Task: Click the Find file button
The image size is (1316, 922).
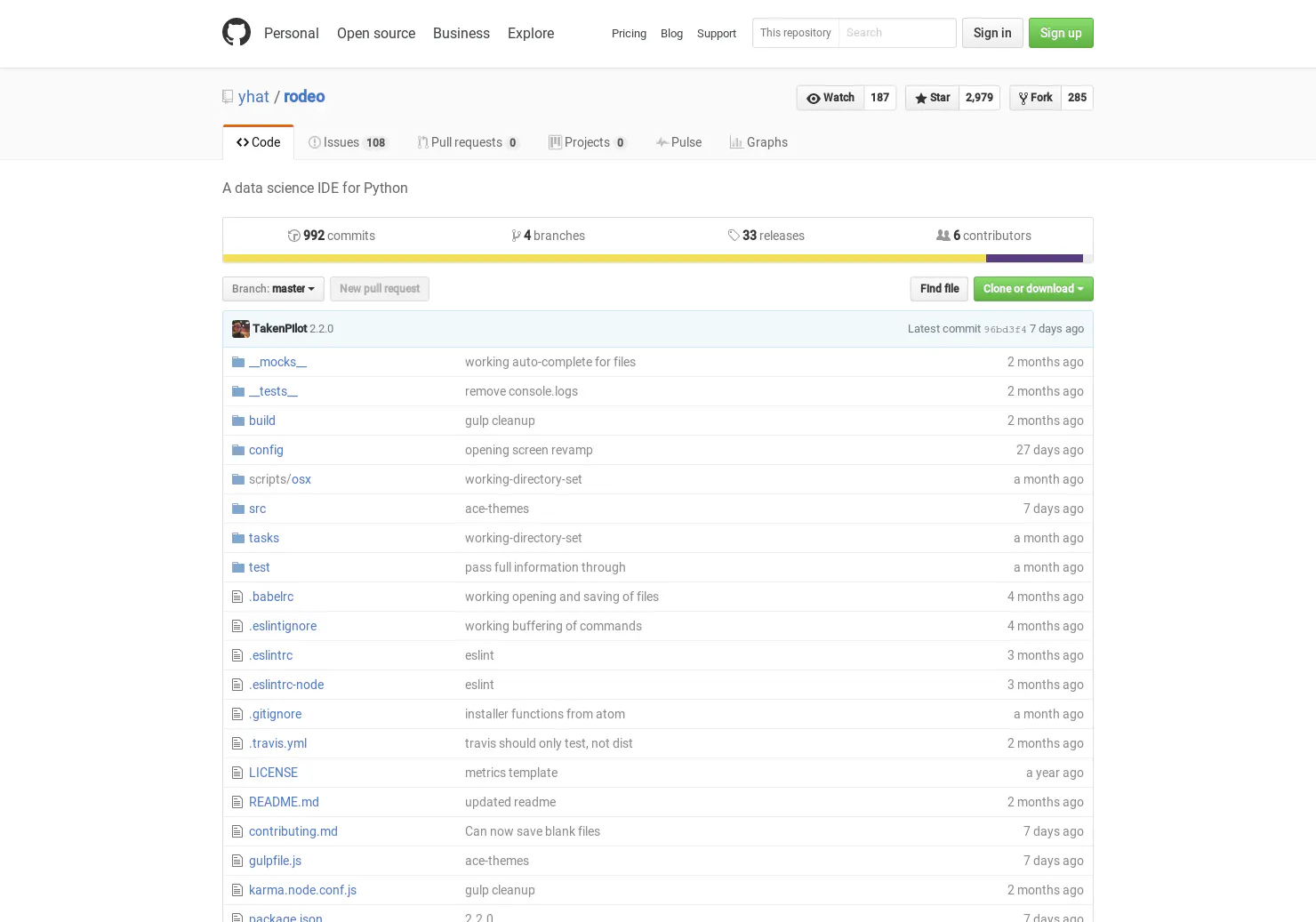Action: tap(939, 289)
